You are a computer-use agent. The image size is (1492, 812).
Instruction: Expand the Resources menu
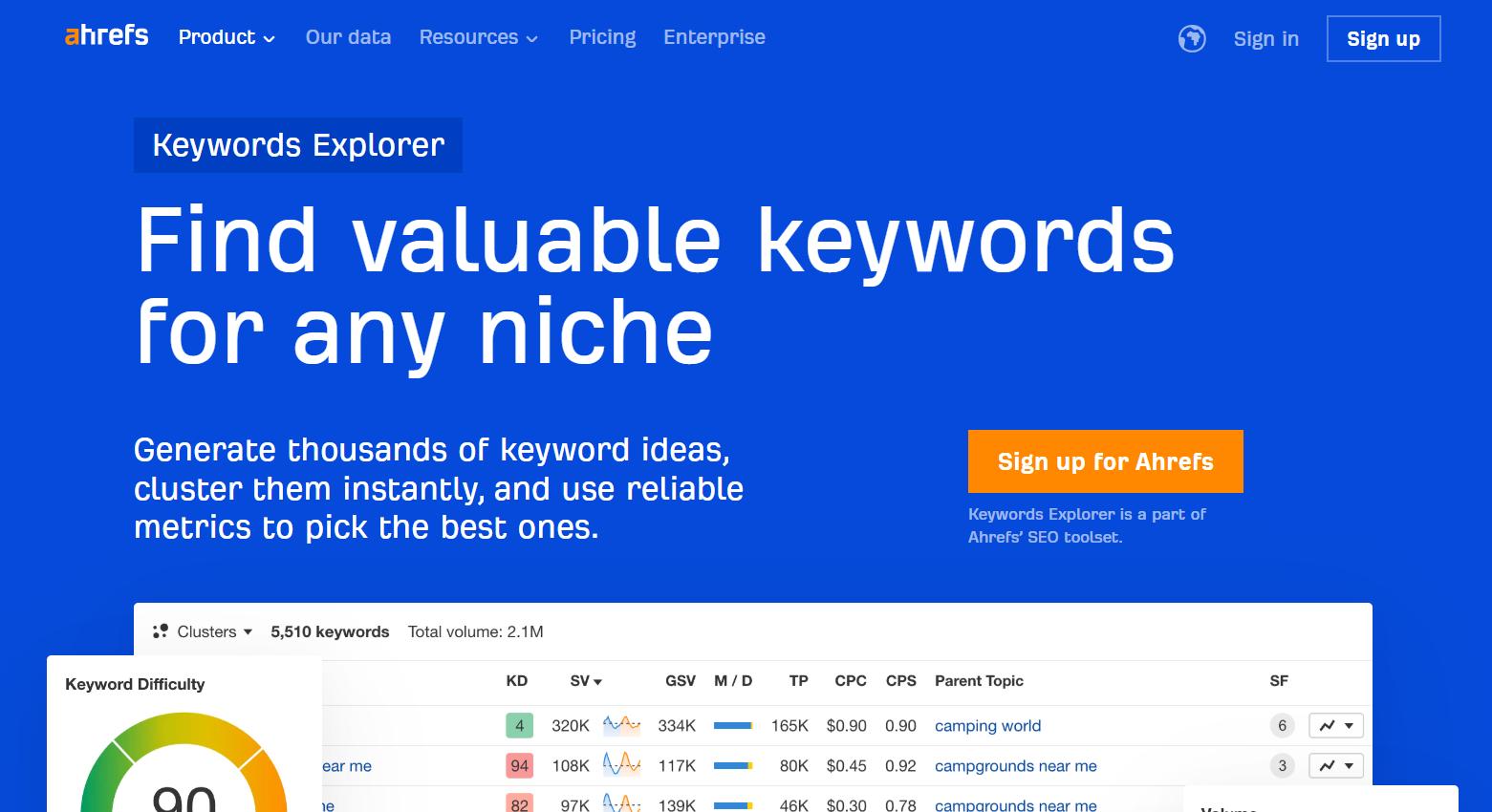pos(478,37)
